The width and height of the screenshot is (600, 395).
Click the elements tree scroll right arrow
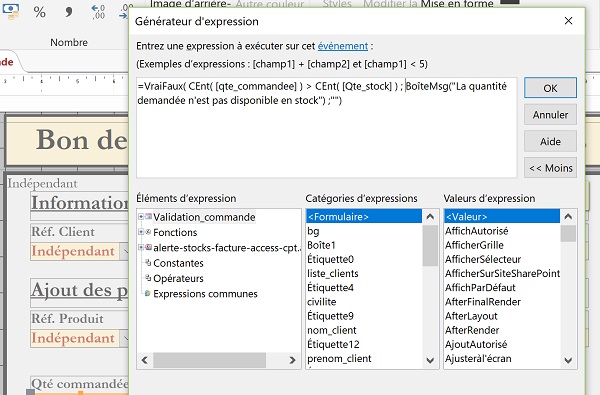pyautogui.click(x=292, y=360)
